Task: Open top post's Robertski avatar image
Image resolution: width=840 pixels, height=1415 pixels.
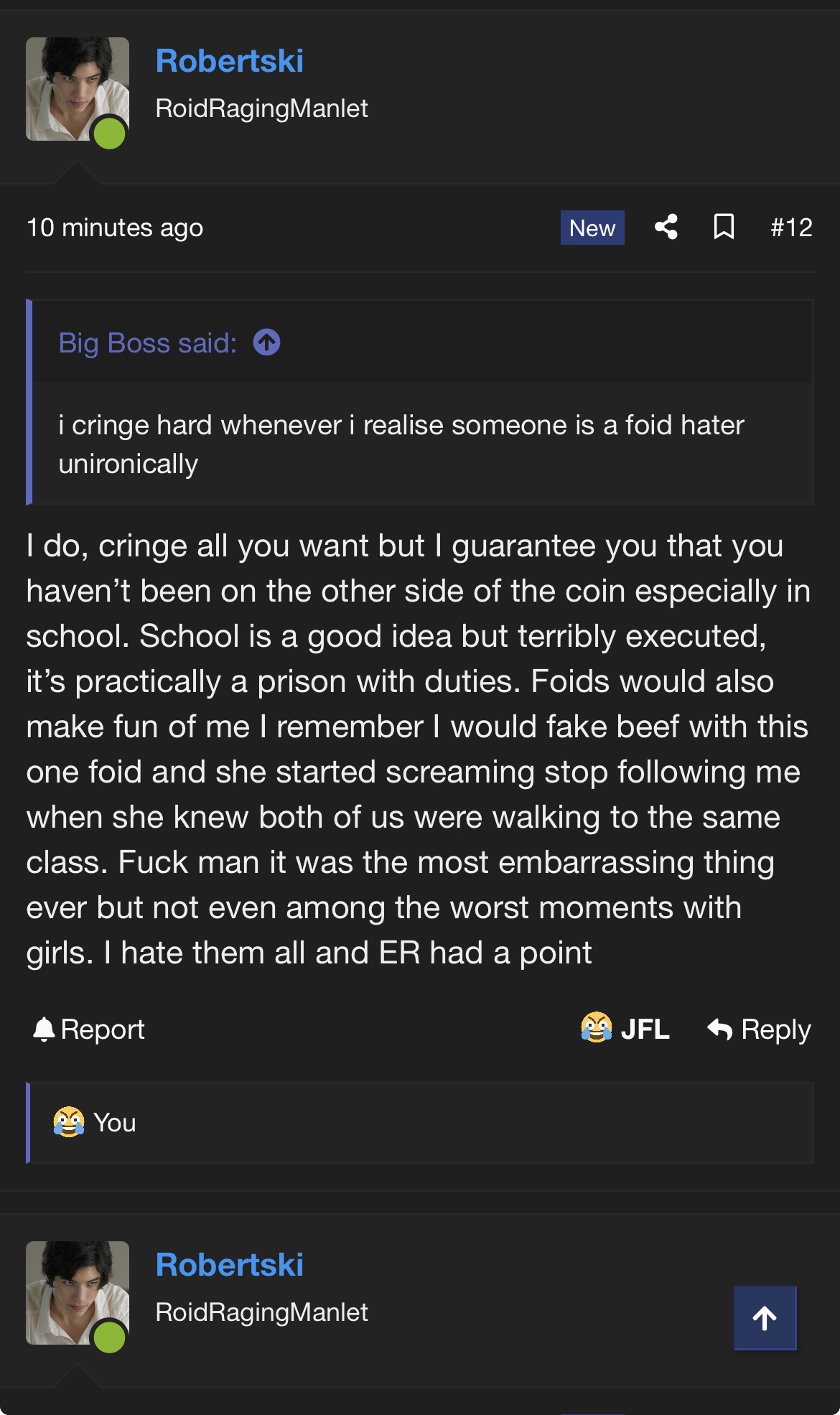Action: pyautogui.click(x=78, y=89)
